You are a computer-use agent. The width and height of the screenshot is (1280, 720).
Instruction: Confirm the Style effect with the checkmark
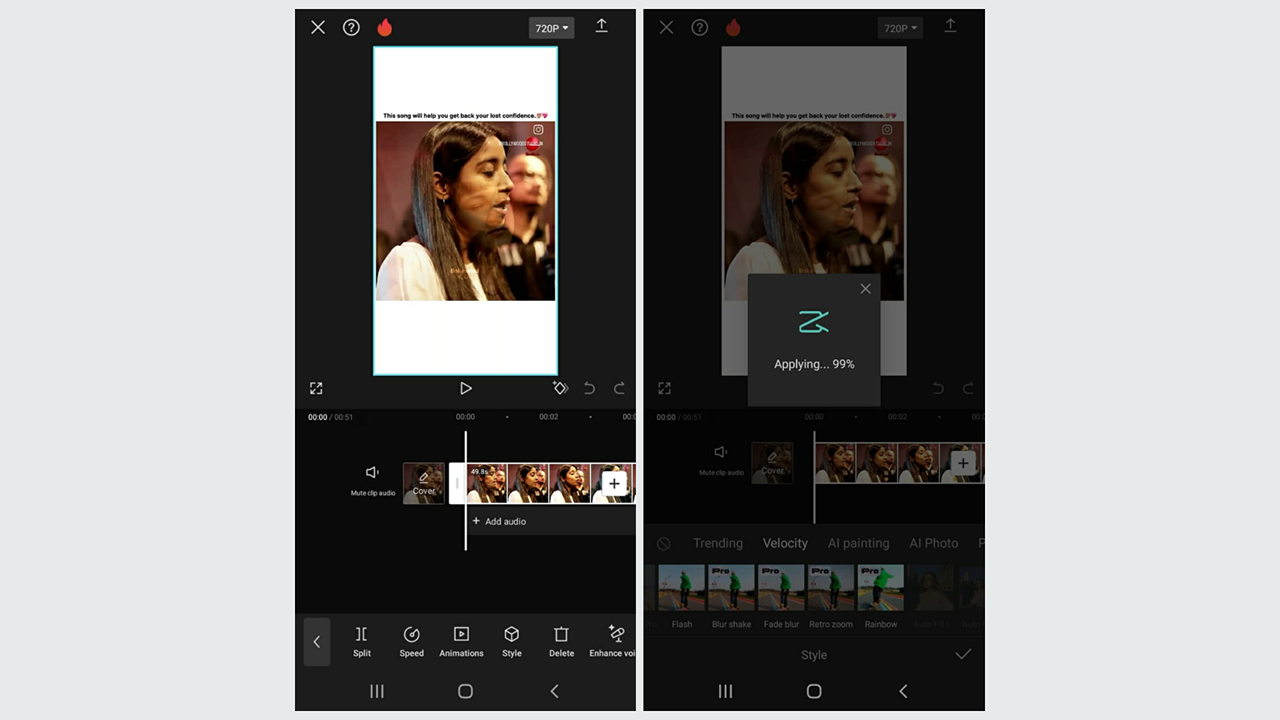963,654
